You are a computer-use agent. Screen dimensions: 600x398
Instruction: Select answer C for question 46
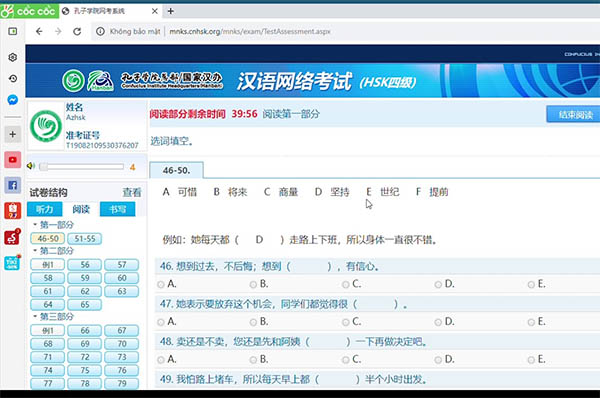pyautogui.click(x=346, y=284)
